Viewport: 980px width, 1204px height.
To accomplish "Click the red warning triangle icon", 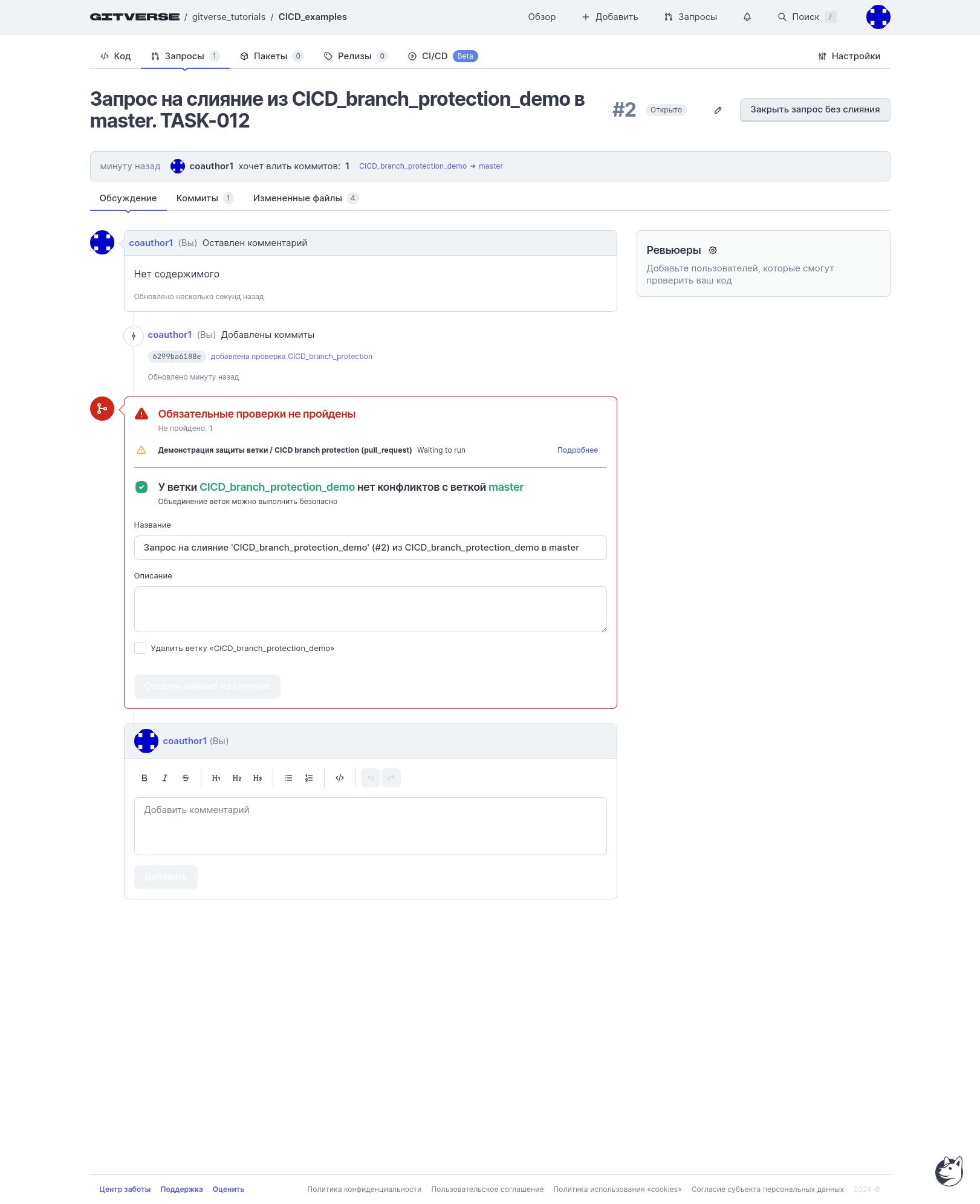I will tap(141, 414).
